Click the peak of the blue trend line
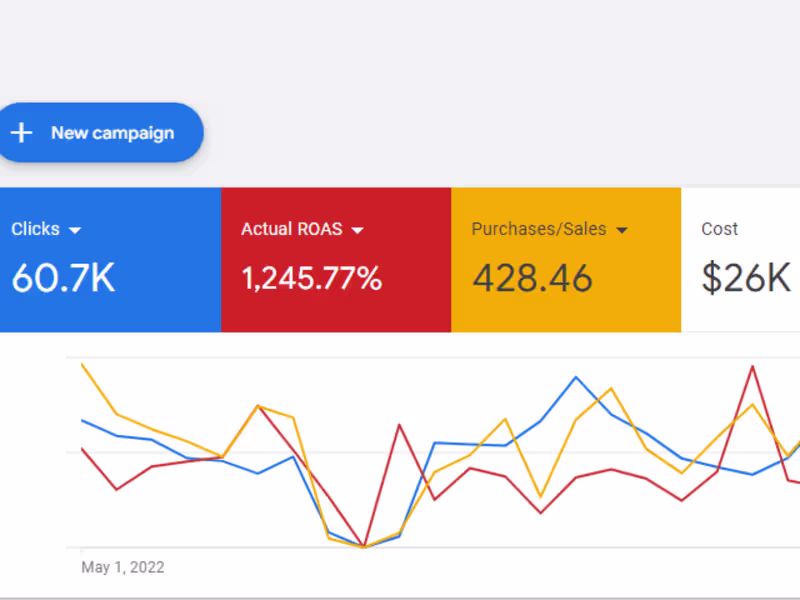The width and height of the screenshot is (800, 600). [576, 379]
